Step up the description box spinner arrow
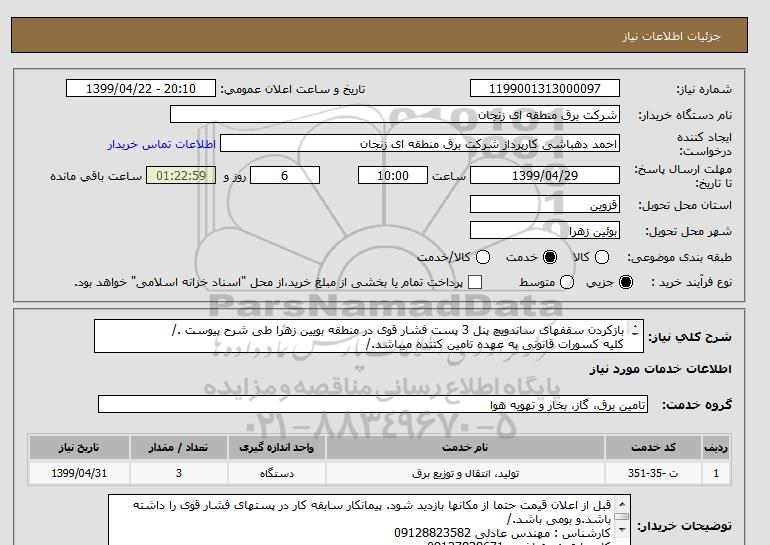Screen dimensions: 770x545 point(635,327)
